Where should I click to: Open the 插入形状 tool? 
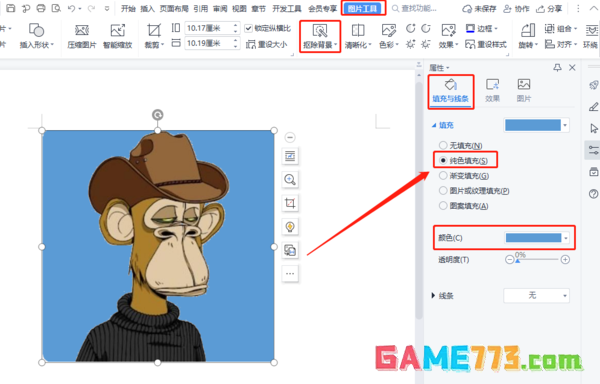coord(36,36)
